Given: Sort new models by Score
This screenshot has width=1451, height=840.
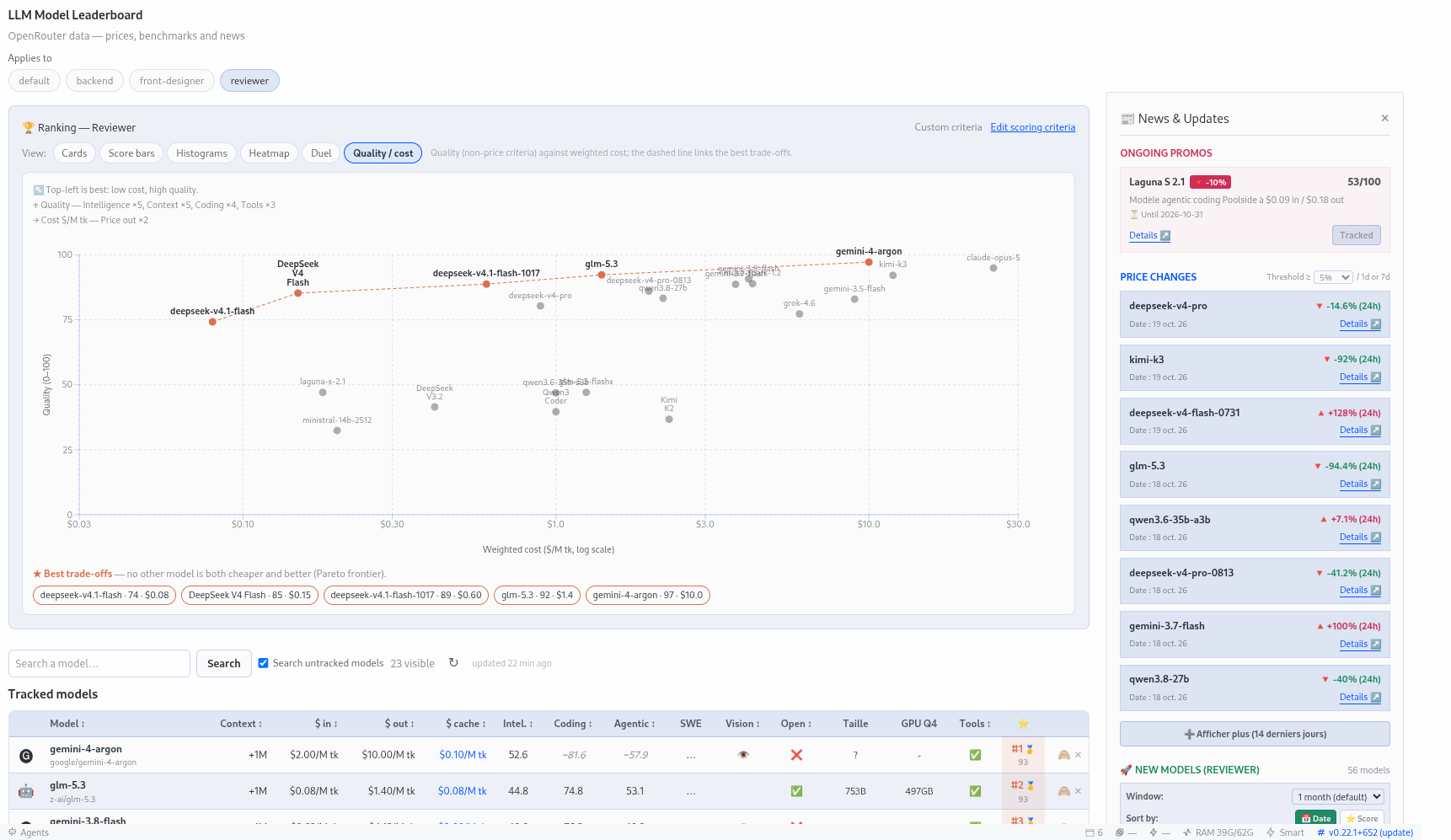Looking at the screenshot, I should tap(1362, 818).
